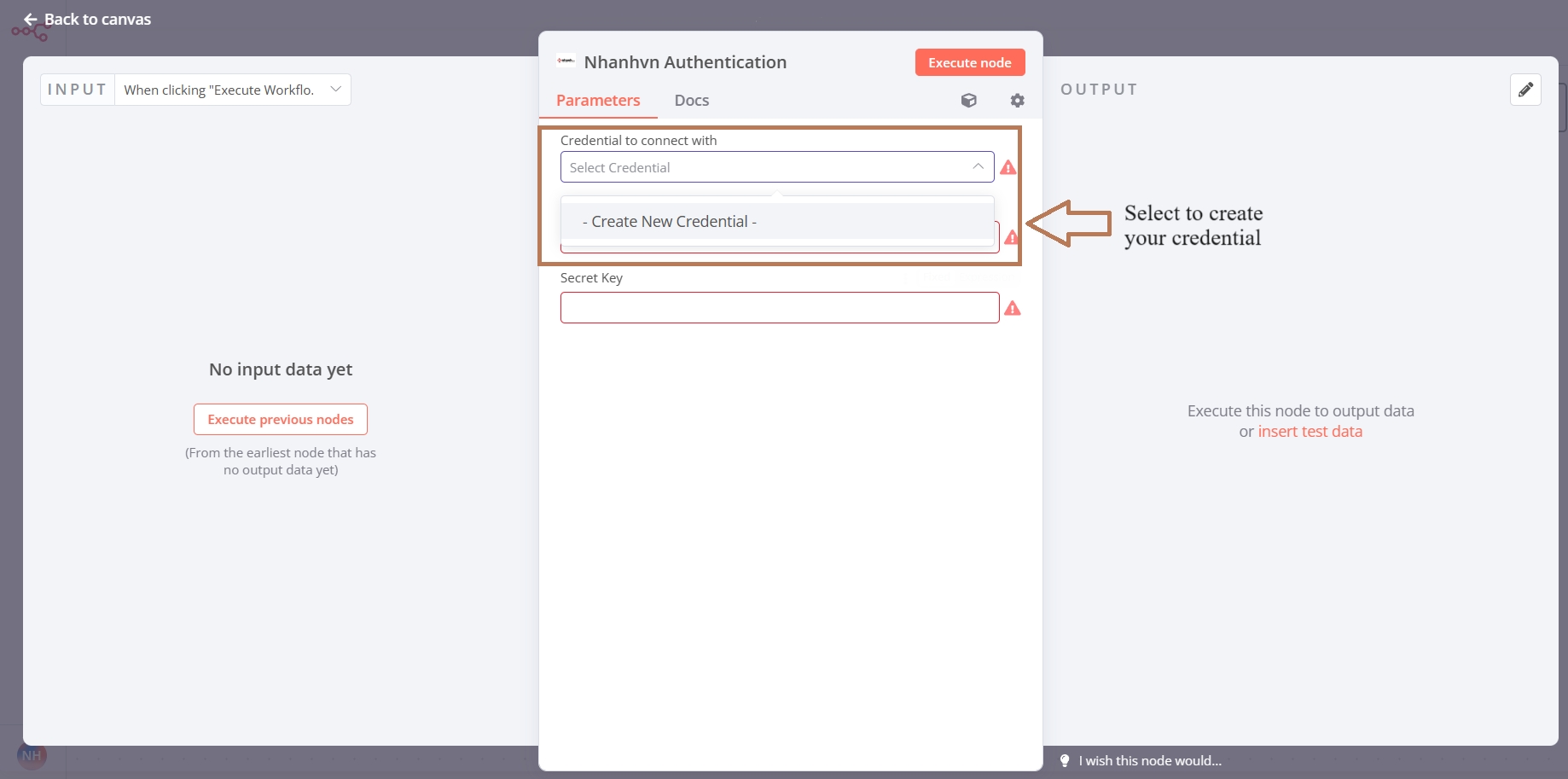Click the lightbulb feedback icon
Viewport: 1568px width, 779px height.
(1065, 760)
